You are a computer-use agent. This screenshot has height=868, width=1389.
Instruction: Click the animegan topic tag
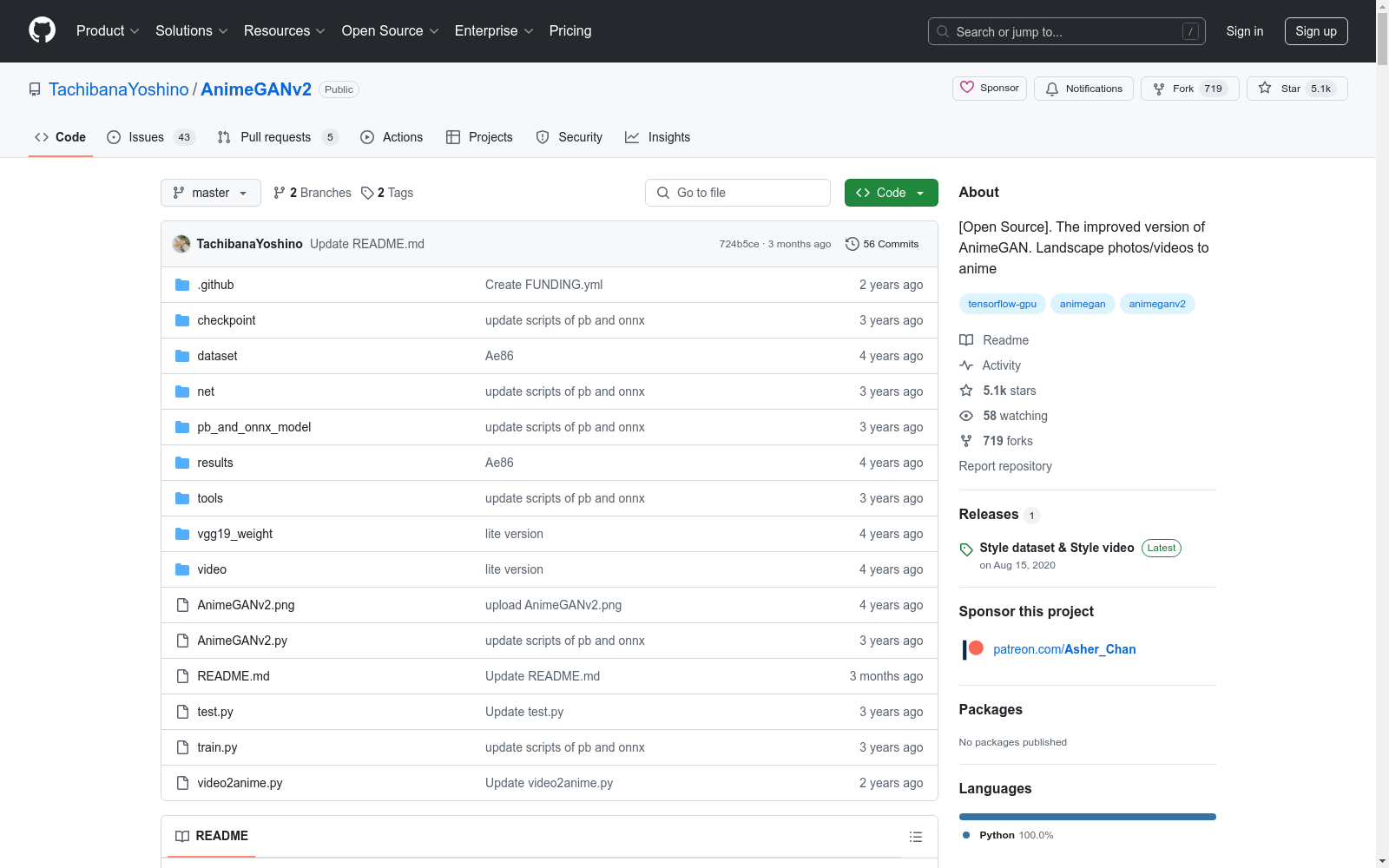[1083, 304]
